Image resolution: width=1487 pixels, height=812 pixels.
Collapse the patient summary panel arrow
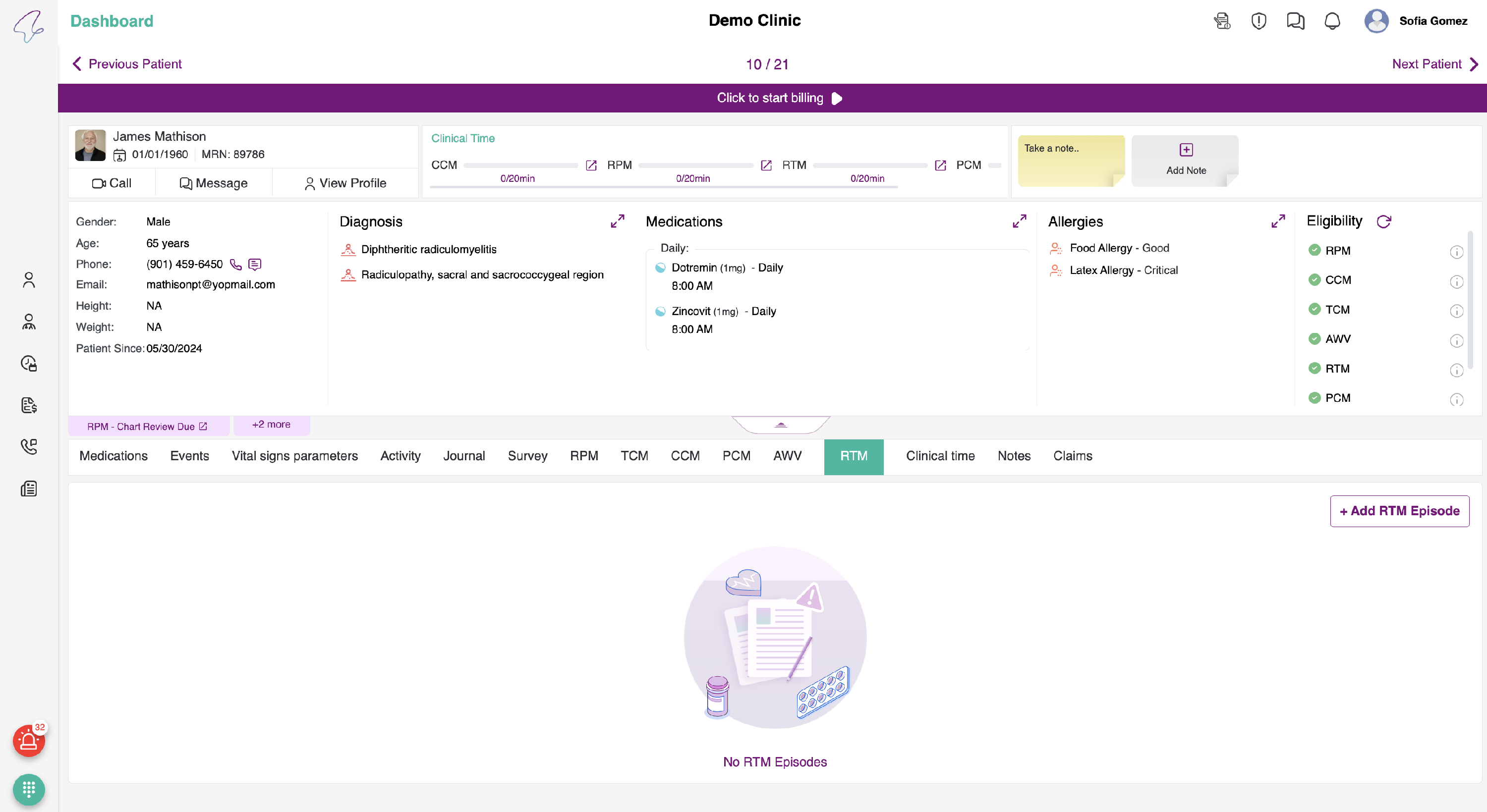(781, 425)
